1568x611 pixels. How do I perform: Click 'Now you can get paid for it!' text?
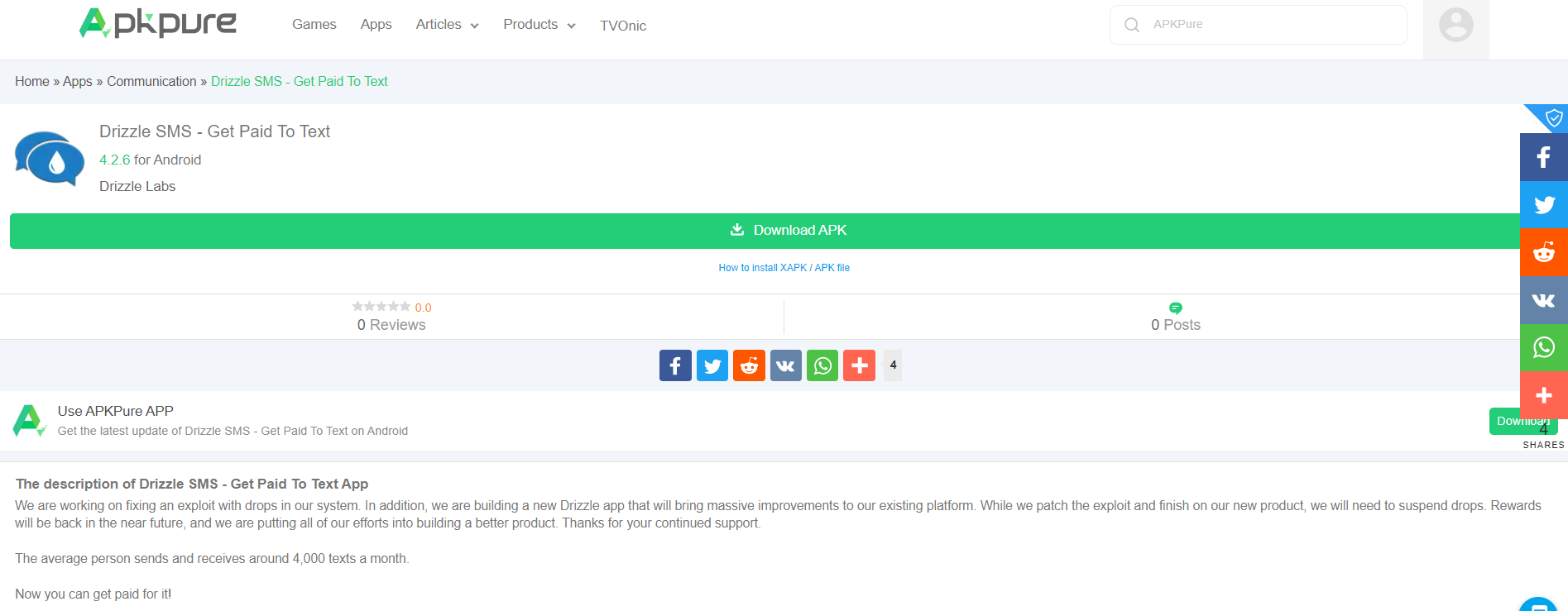(94, 594)
